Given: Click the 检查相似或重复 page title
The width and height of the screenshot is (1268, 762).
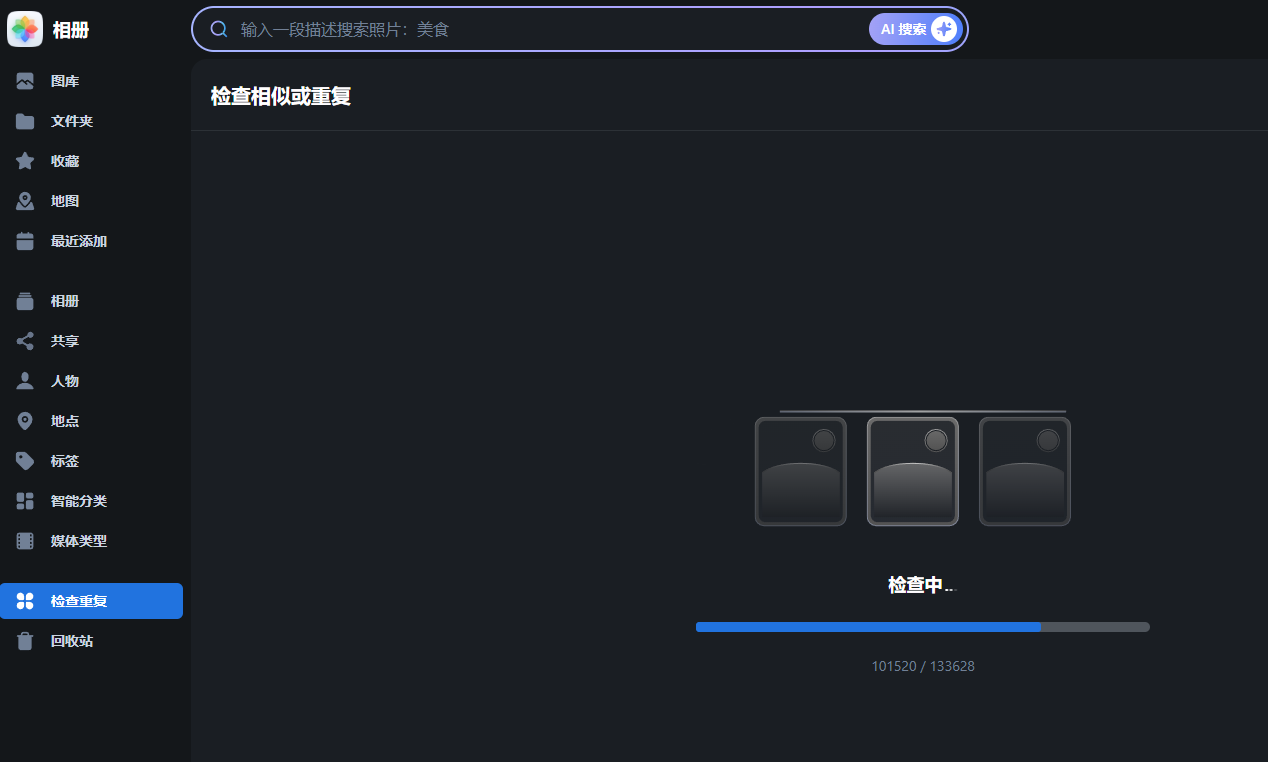Looking at the screenshot, I should (x=281, y=96).
